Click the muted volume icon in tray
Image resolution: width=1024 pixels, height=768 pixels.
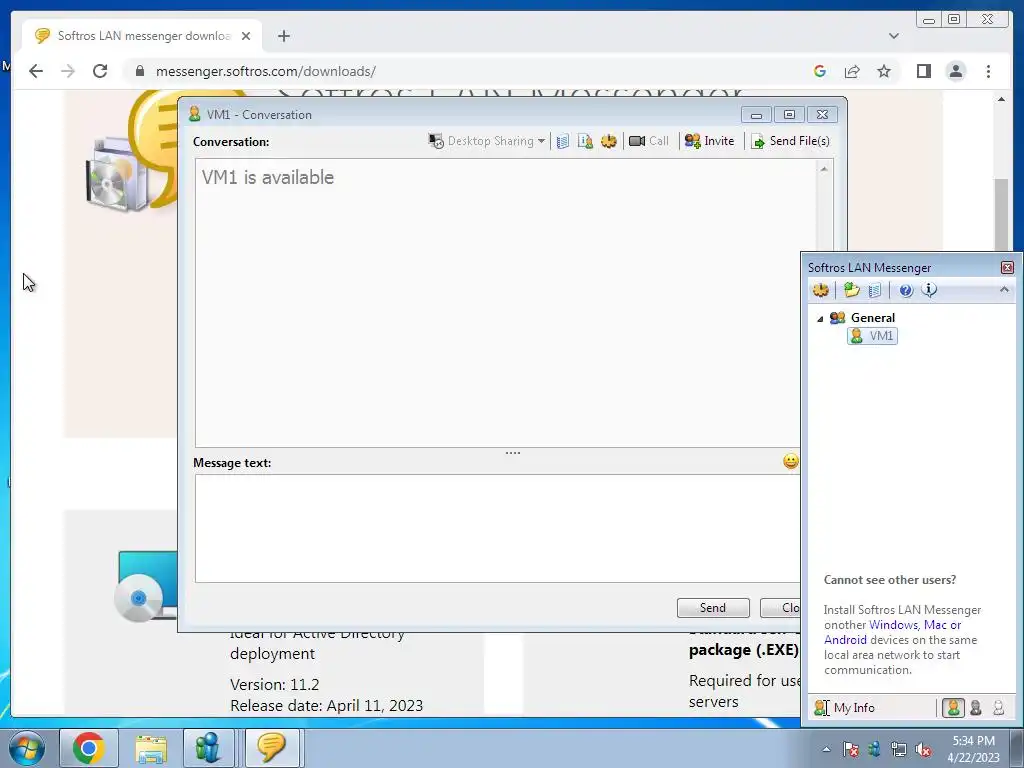point(923,749)
